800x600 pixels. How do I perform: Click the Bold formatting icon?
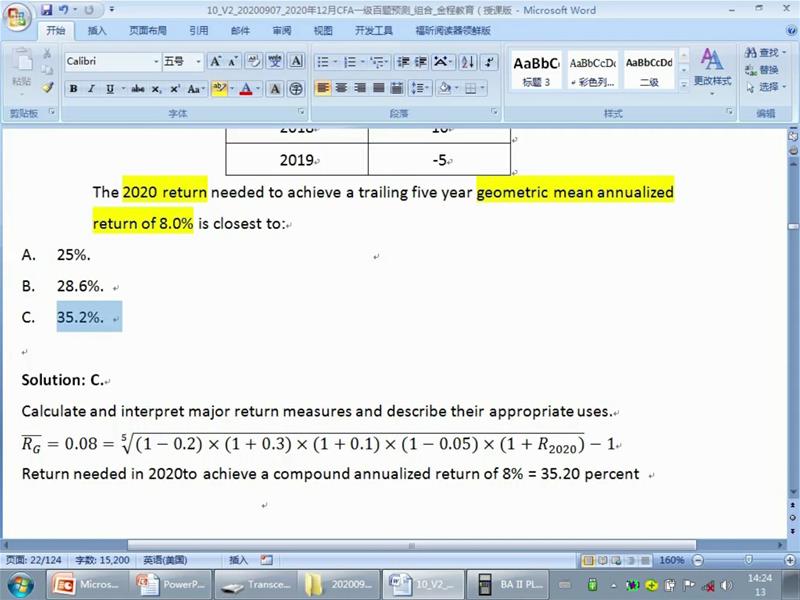tap(73, 89)
